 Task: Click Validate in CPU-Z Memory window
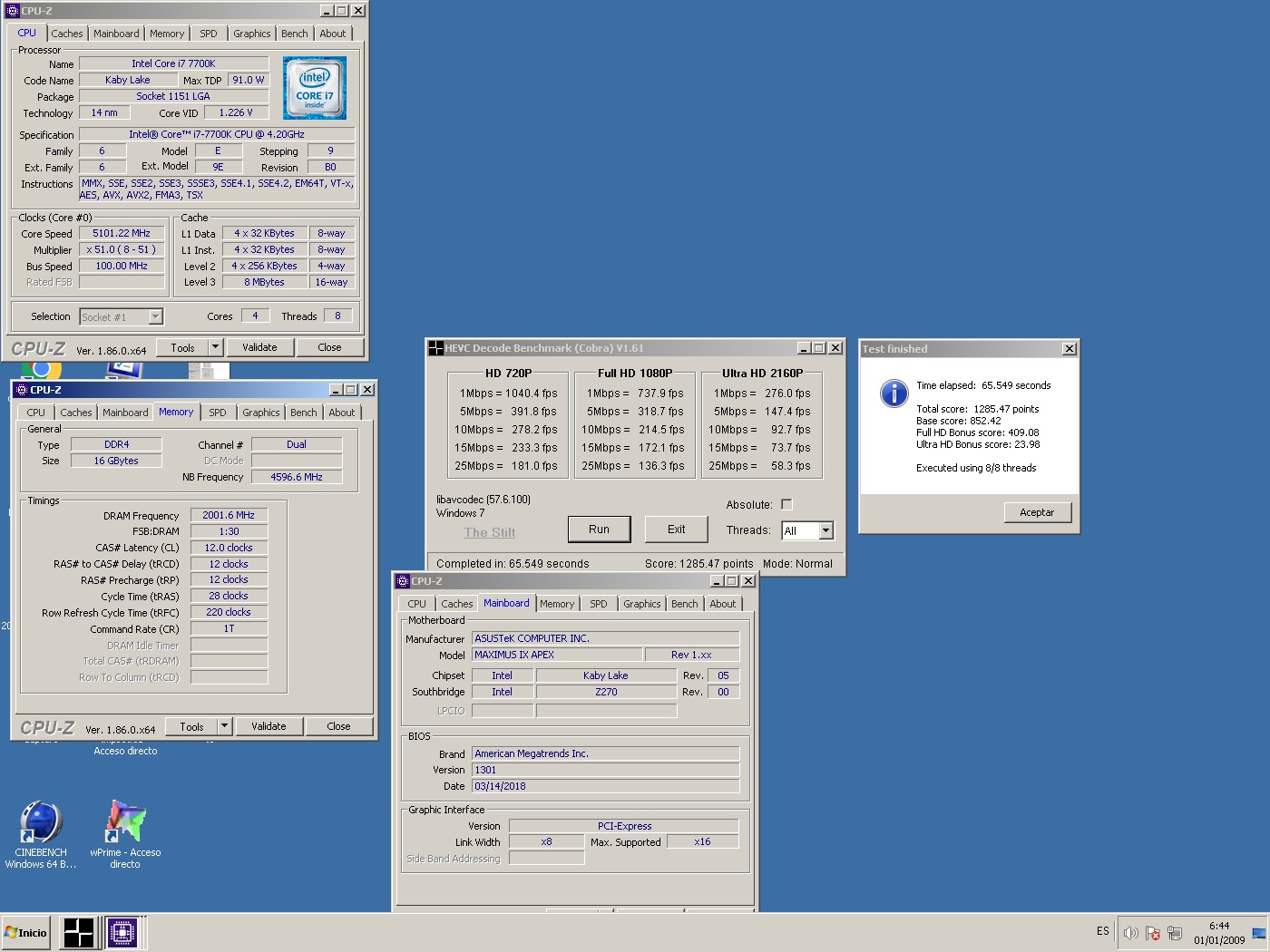pyautogui.click(x=269, y=726)
